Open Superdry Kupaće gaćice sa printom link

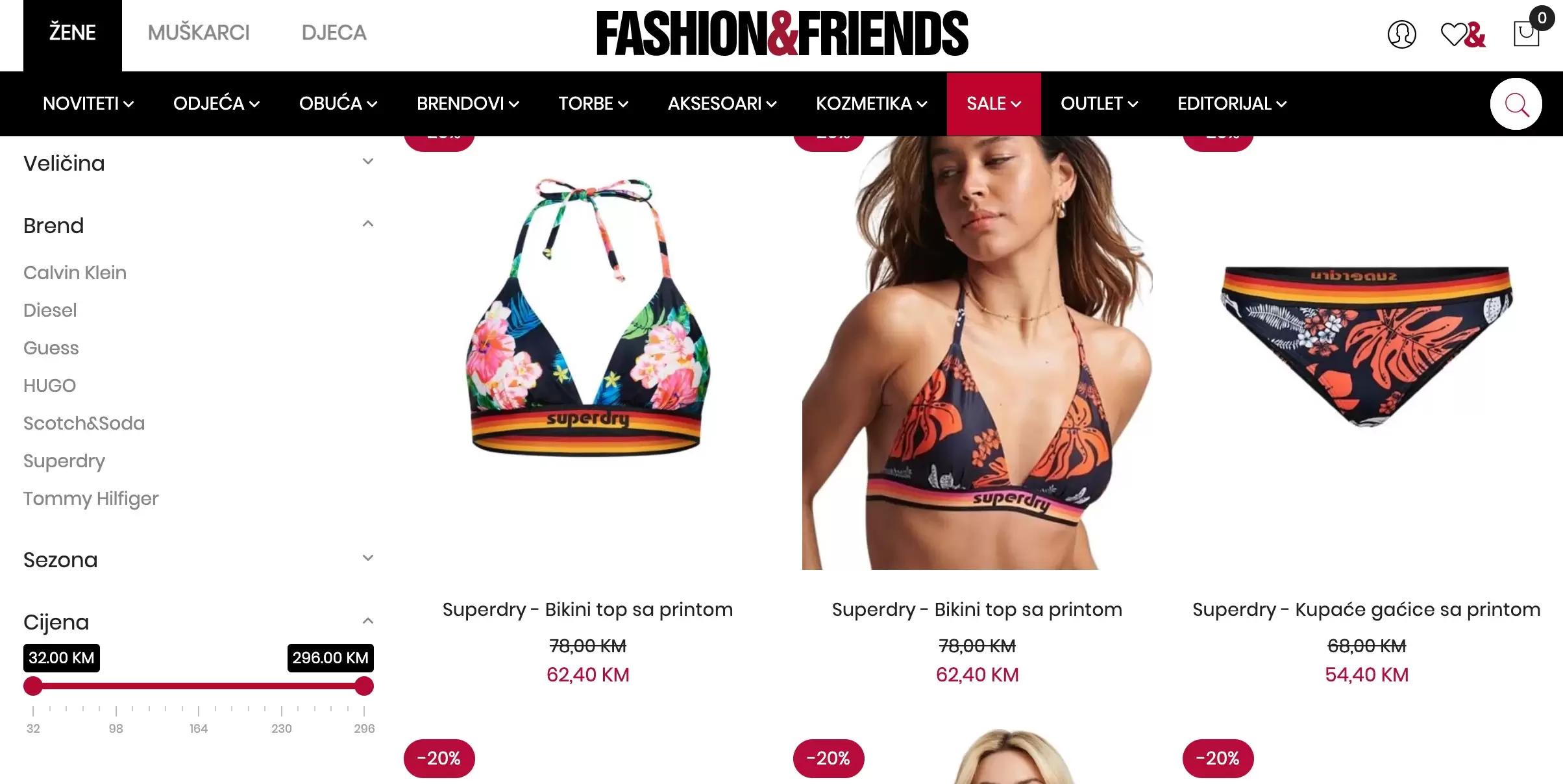tap(1366, 609)
